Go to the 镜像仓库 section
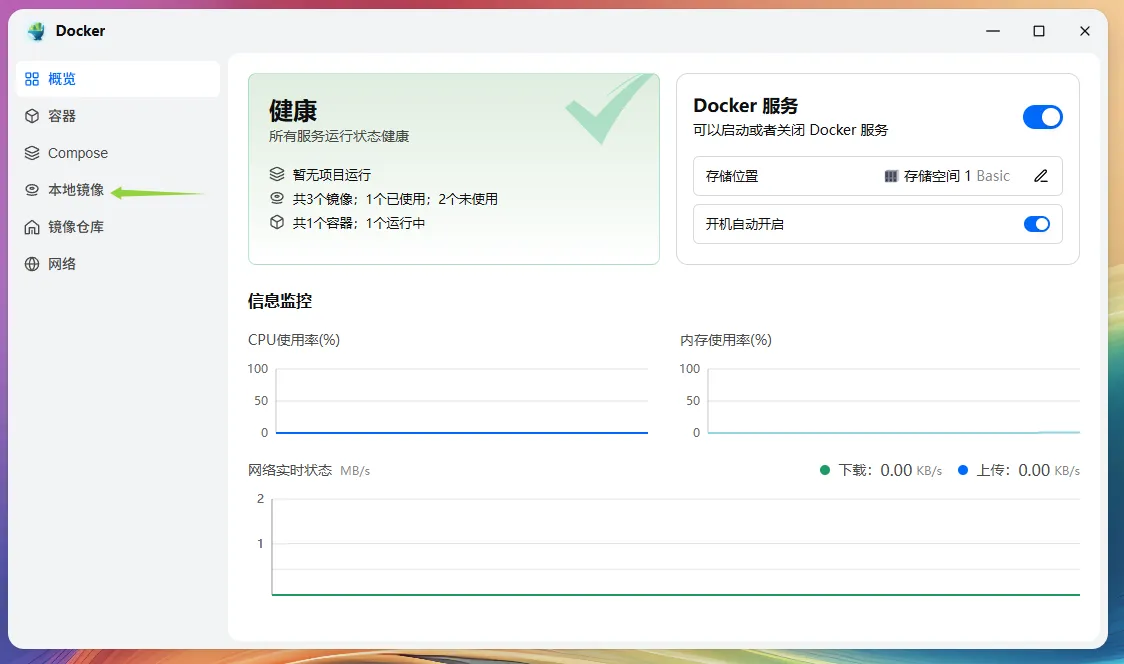The image size is (1124, 664). 76,227
